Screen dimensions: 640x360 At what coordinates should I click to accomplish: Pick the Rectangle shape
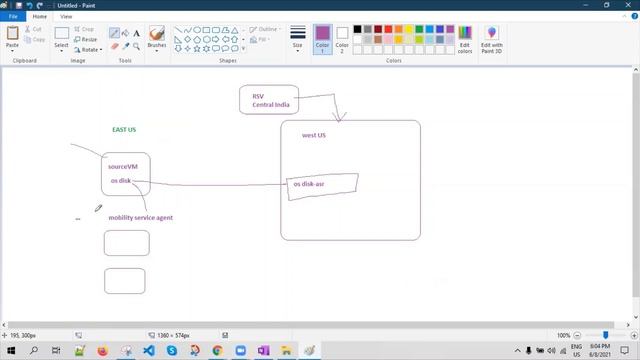[x=206, y=30]
